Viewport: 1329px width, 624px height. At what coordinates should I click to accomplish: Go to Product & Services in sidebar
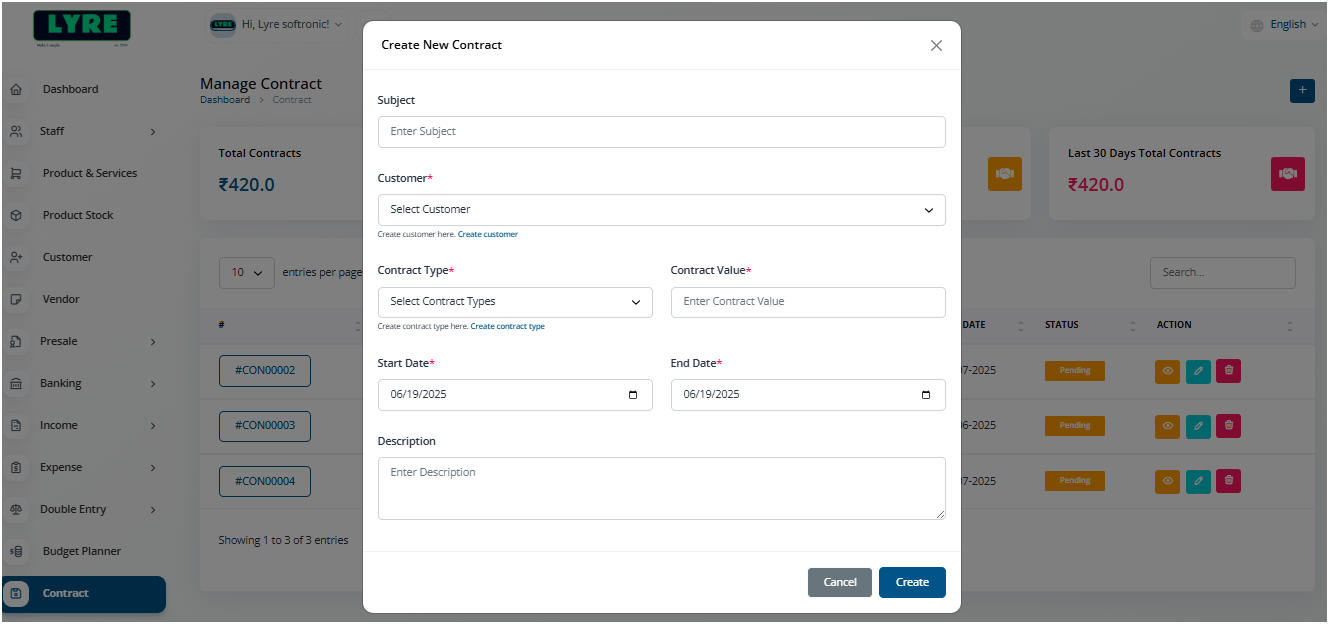pyautogui.click(x=89, y=173)
